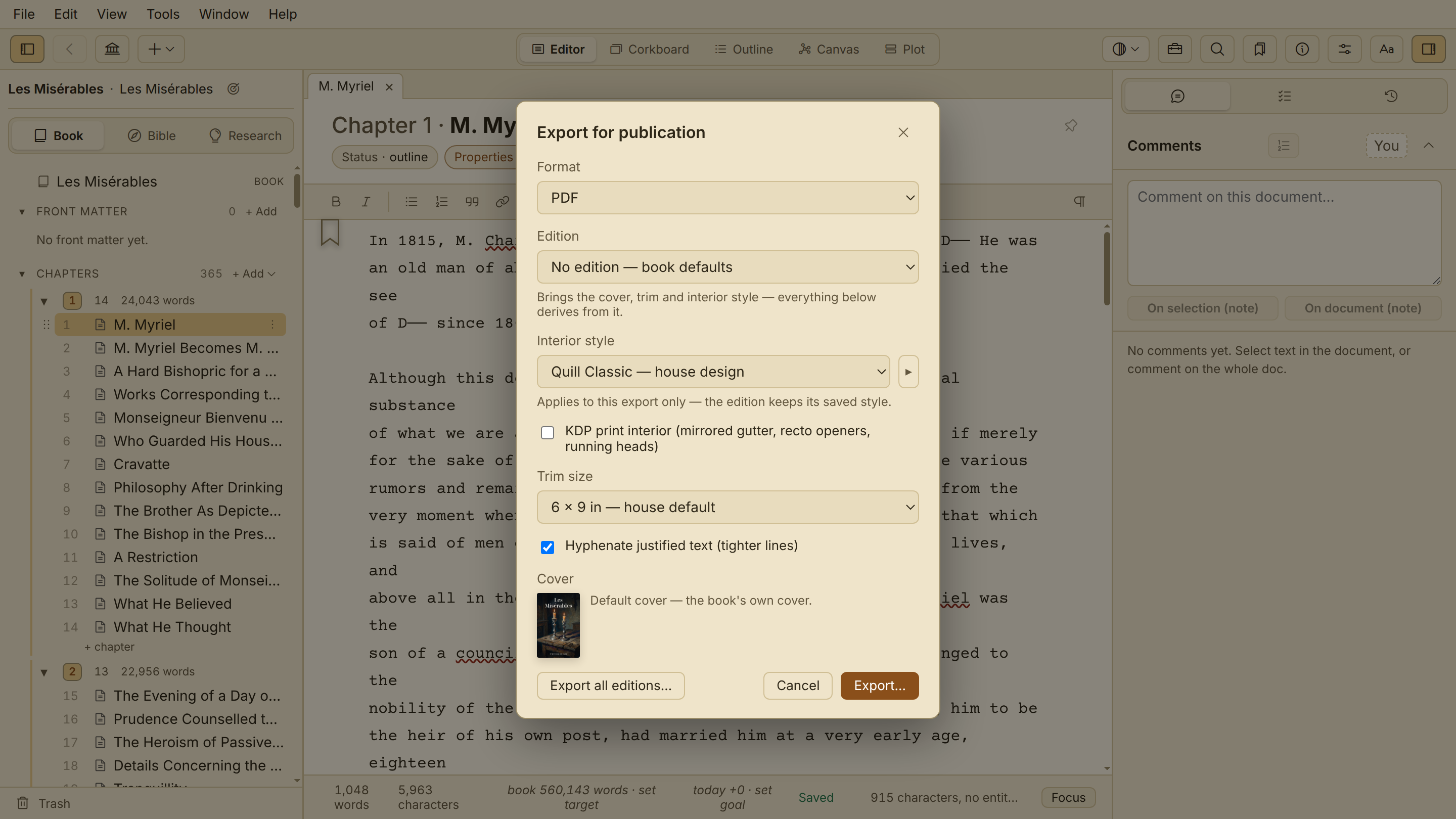
Task: Click Cancel in the export dialog
Action: (798, 686)
